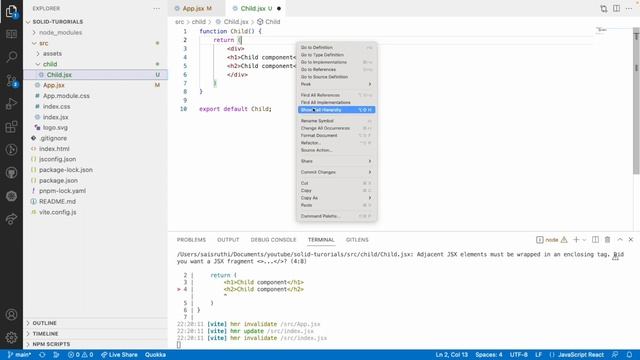Click the notifications bell in status bar

(x=629, y=355)
